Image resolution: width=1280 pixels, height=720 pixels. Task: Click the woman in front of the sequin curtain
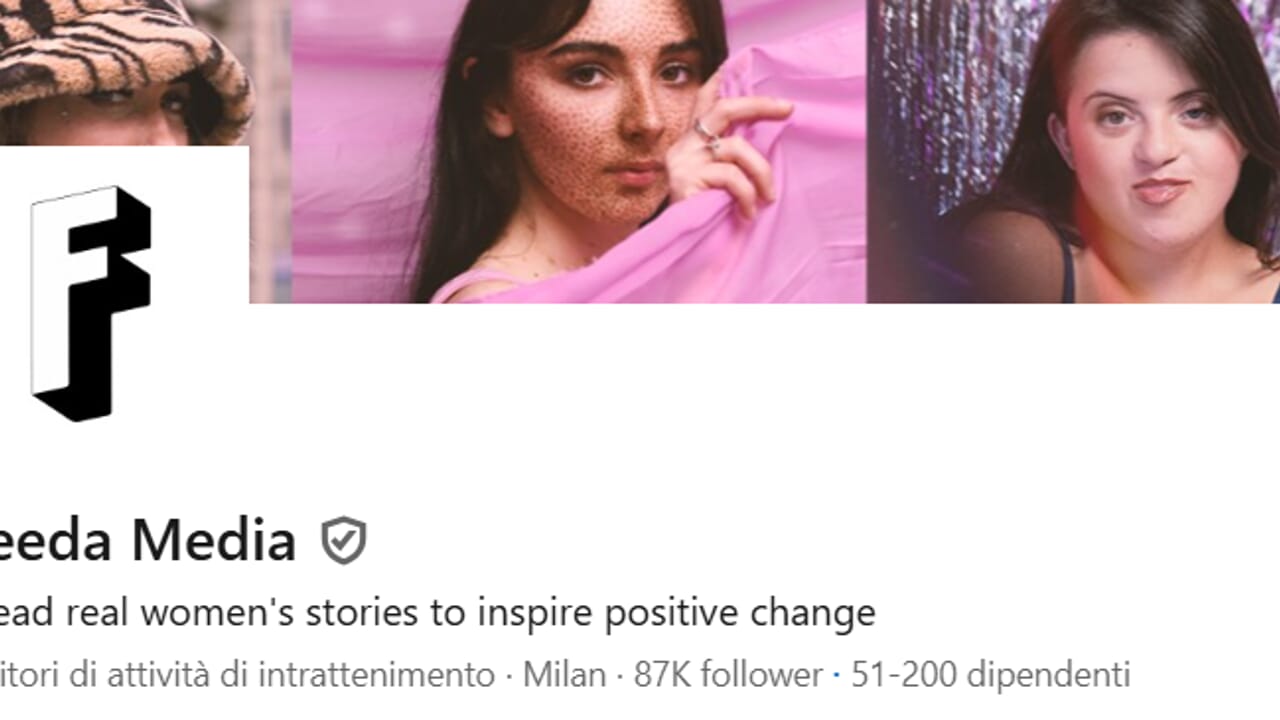[1150, 150]
